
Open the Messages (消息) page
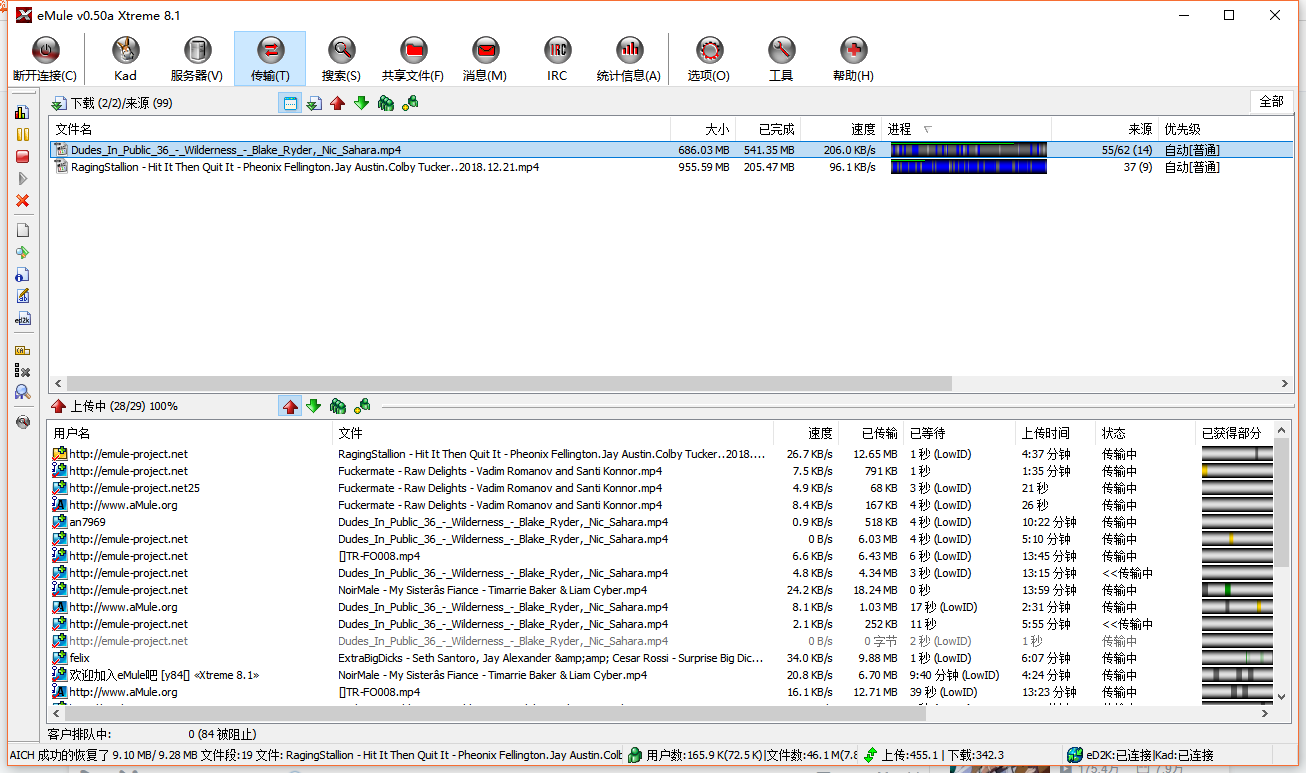485,58
